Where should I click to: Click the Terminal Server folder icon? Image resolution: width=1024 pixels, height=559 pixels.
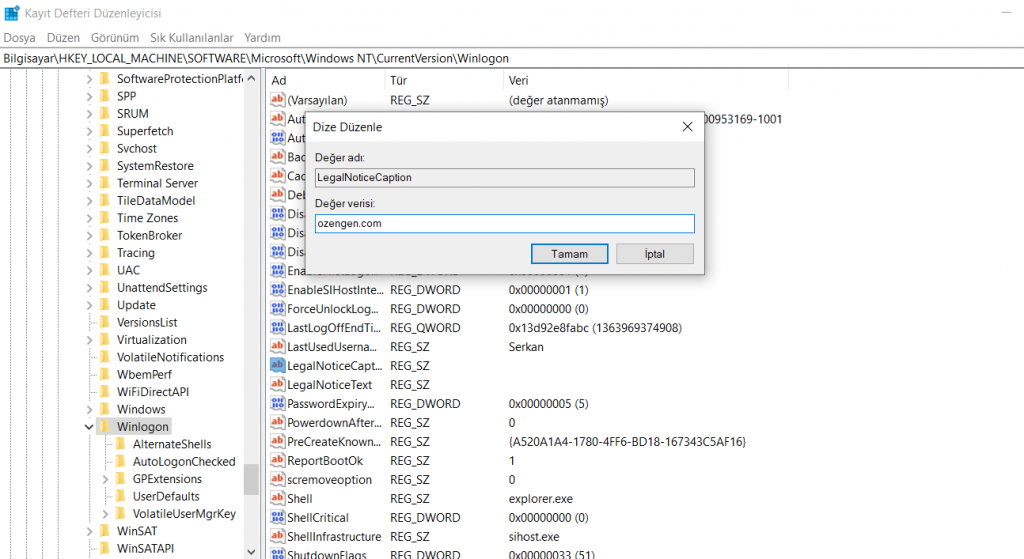[105, 183]
